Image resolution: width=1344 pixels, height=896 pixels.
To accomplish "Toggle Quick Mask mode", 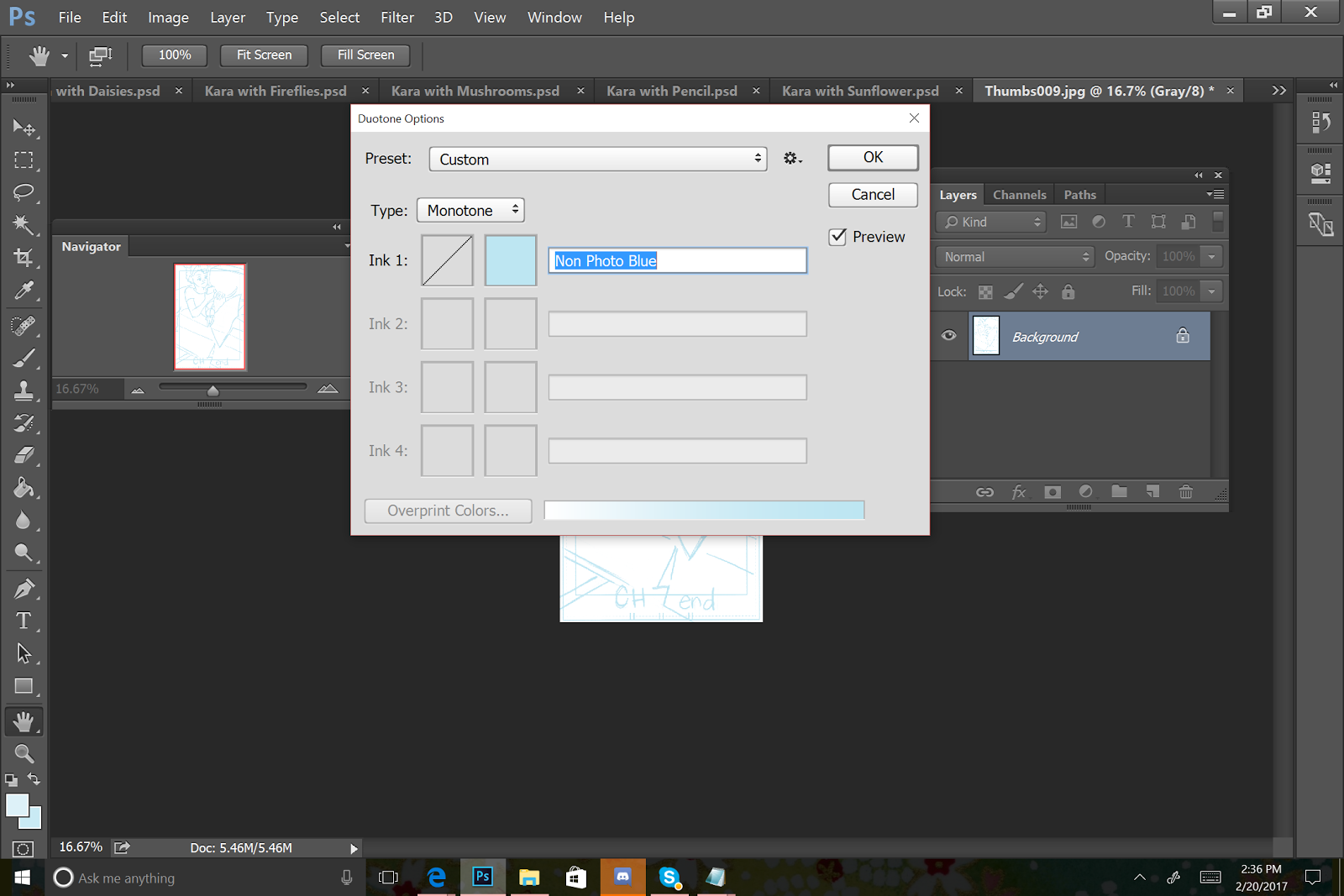I will pos(23,849).
